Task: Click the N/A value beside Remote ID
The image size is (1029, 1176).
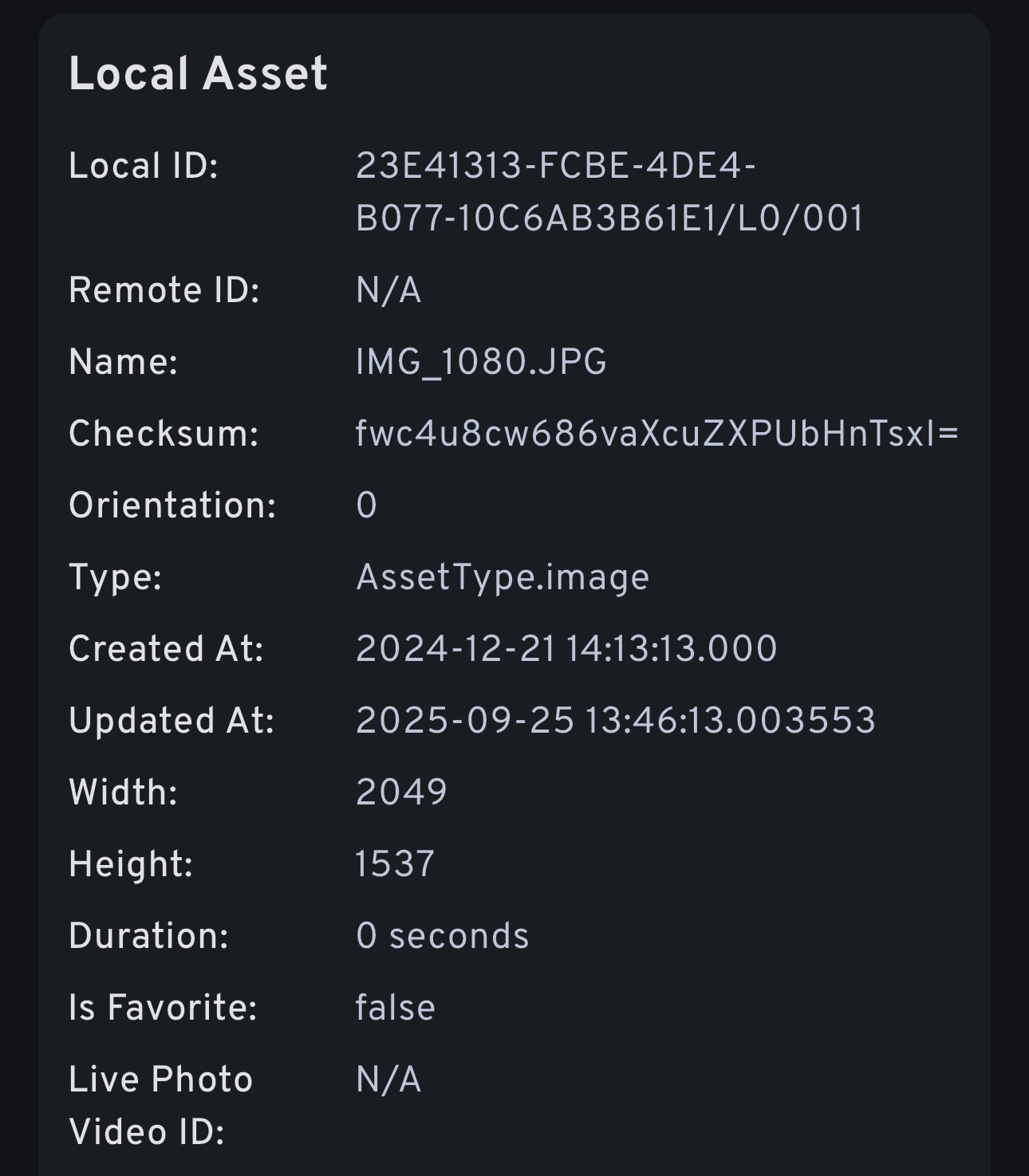Action: (x=388, y=290)
